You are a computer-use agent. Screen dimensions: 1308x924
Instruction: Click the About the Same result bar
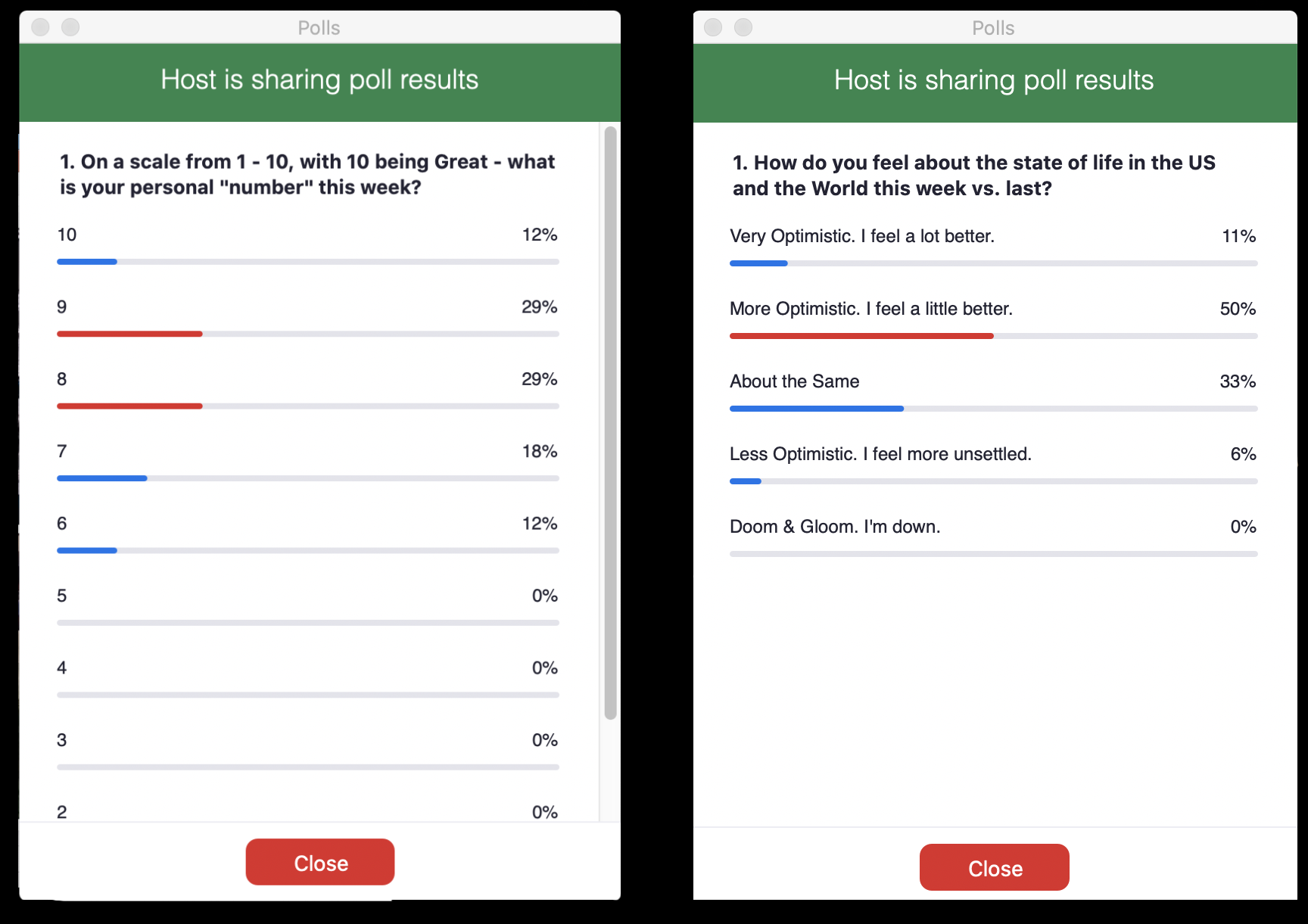tap(817, 409)
